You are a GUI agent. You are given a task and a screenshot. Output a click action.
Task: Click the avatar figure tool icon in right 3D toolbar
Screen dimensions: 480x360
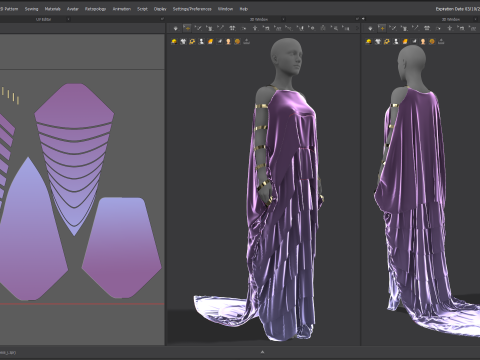(450, 29)
